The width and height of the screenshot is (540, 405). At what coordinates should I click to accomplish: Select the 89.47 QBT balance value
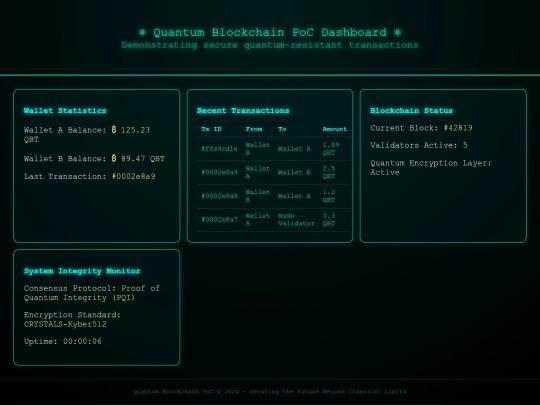tap(143, 159)
